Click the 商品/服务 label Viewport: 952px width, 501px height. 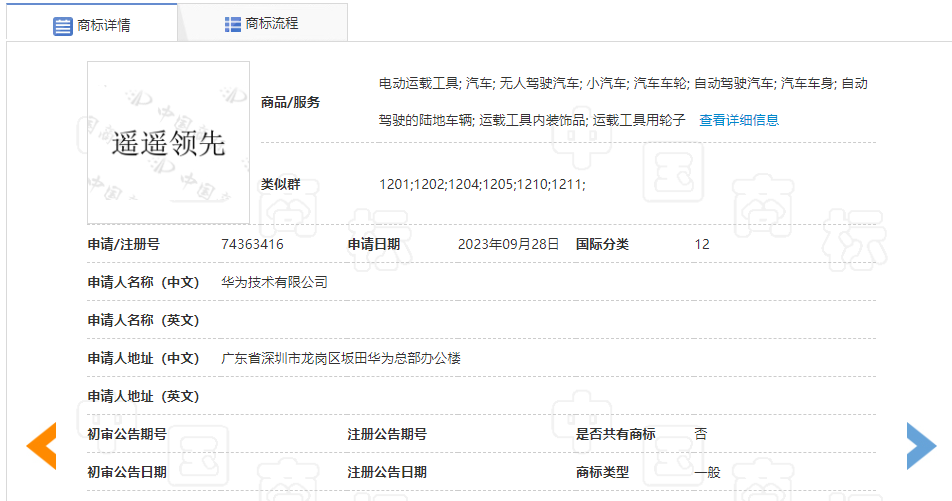[290, 102]
